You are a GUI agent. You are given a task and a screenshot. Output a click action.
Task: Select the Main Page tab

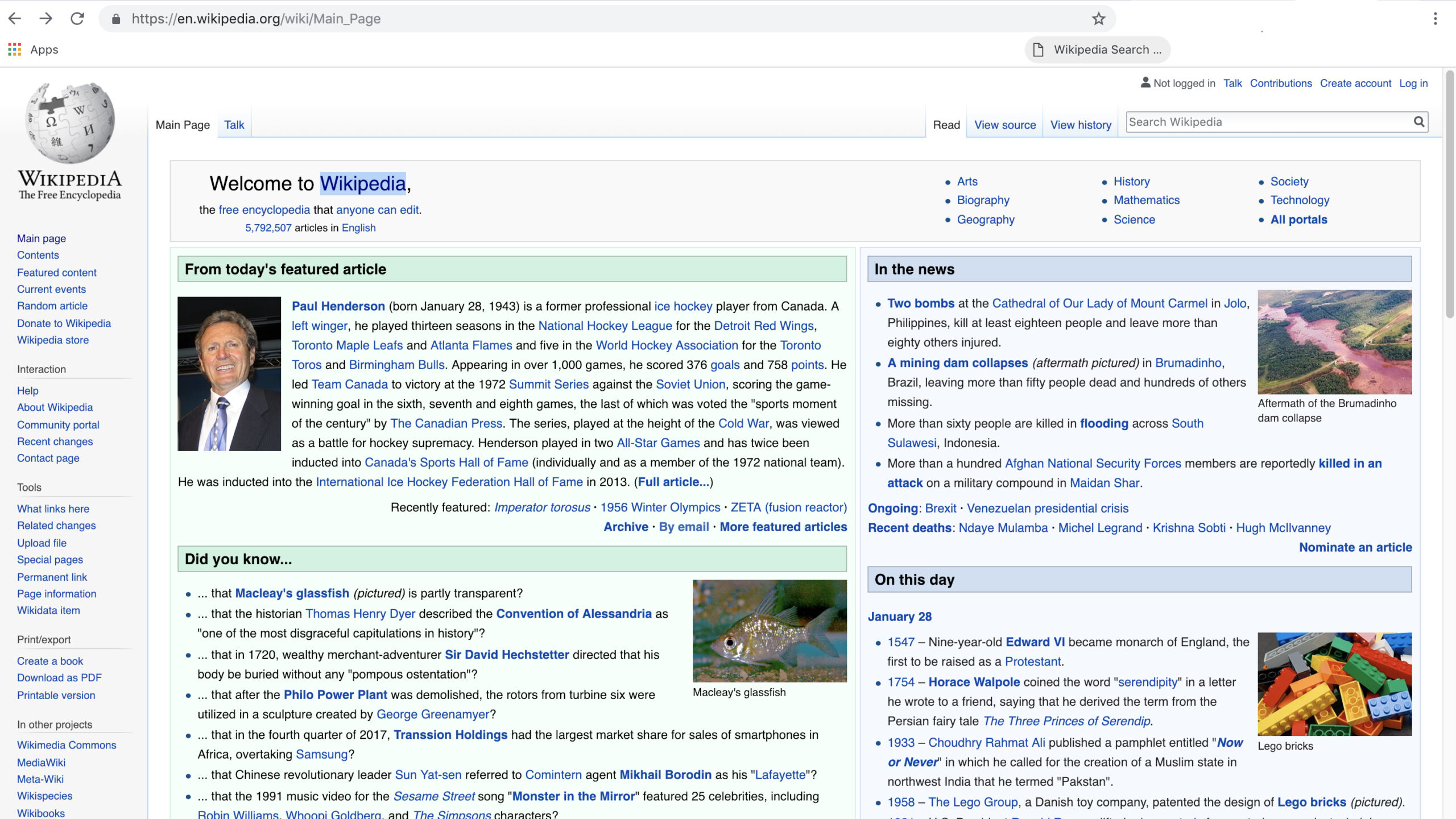[x=183, y=125]
